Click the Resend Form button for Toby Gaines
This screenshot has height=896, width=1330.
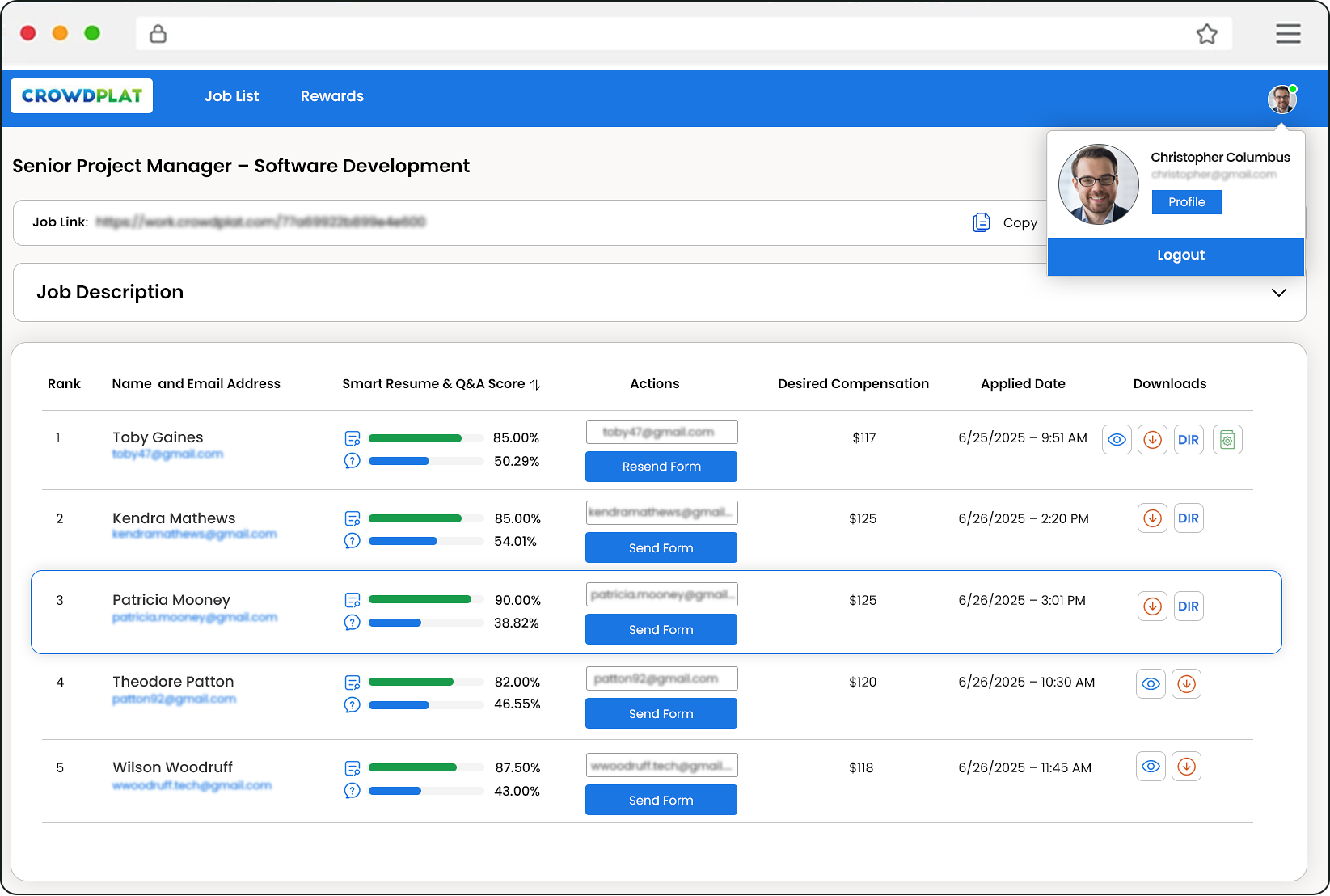pos(661,467)
